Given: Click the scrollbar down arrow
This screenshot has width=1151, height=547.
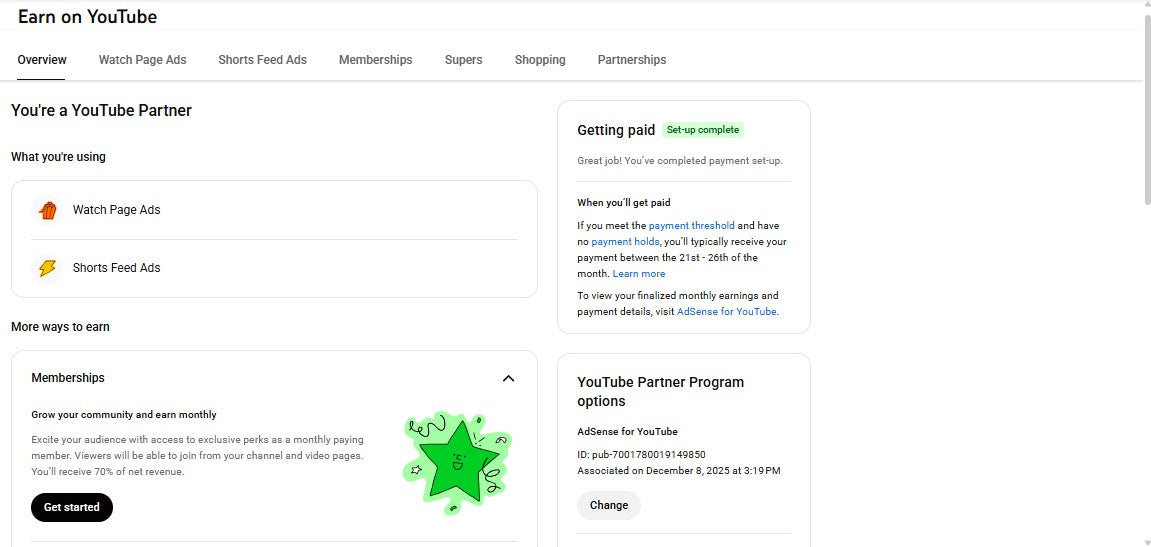Looking at the screenshot, I should pos(1146,542).
